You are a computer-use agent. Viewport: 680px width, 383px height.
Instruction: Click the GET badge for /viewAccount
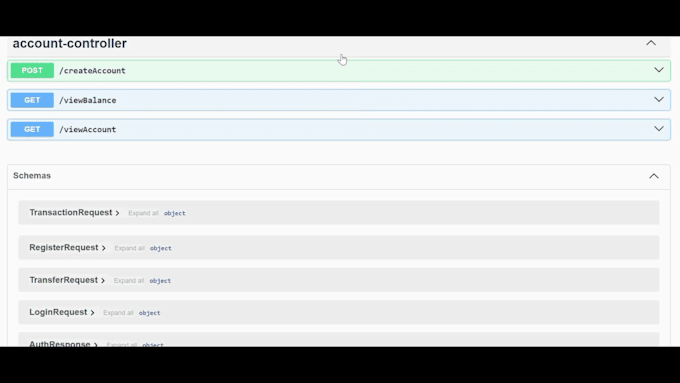click(32, 129)
